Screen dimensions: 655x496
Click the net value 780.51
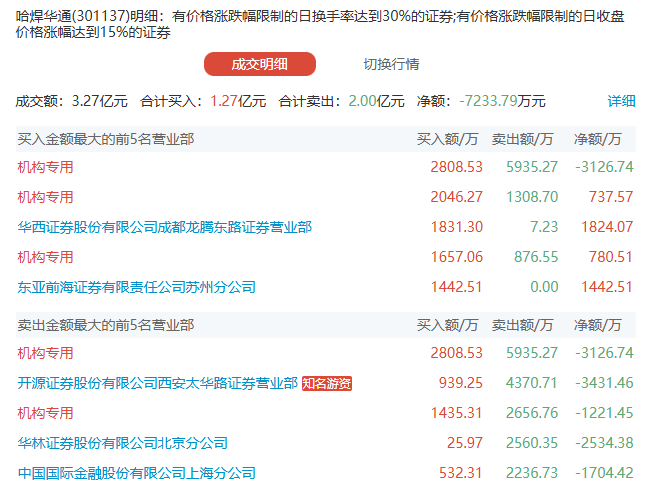611,257
